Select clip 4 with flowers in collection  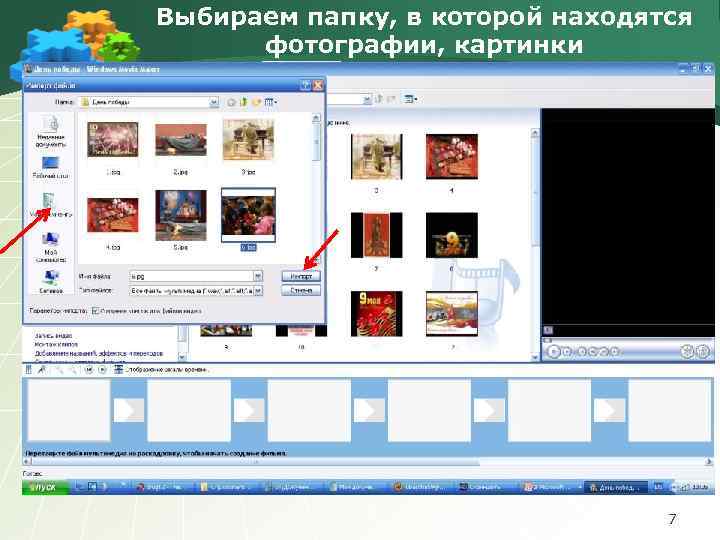[x=452, y=157]
